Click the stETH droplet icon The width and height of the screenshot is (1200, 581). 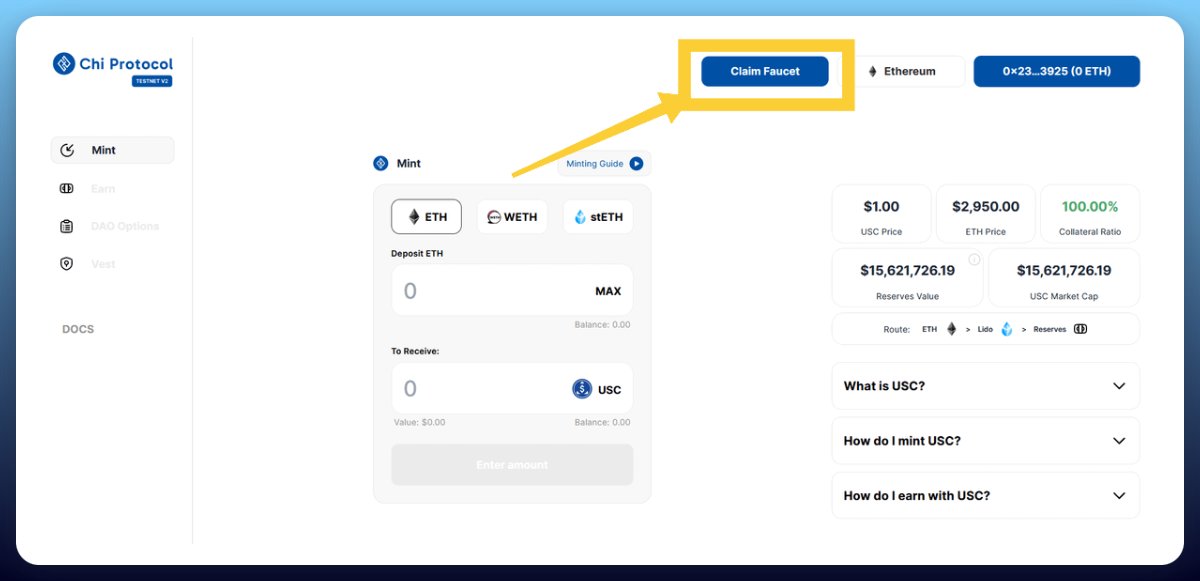pos(580,217)
